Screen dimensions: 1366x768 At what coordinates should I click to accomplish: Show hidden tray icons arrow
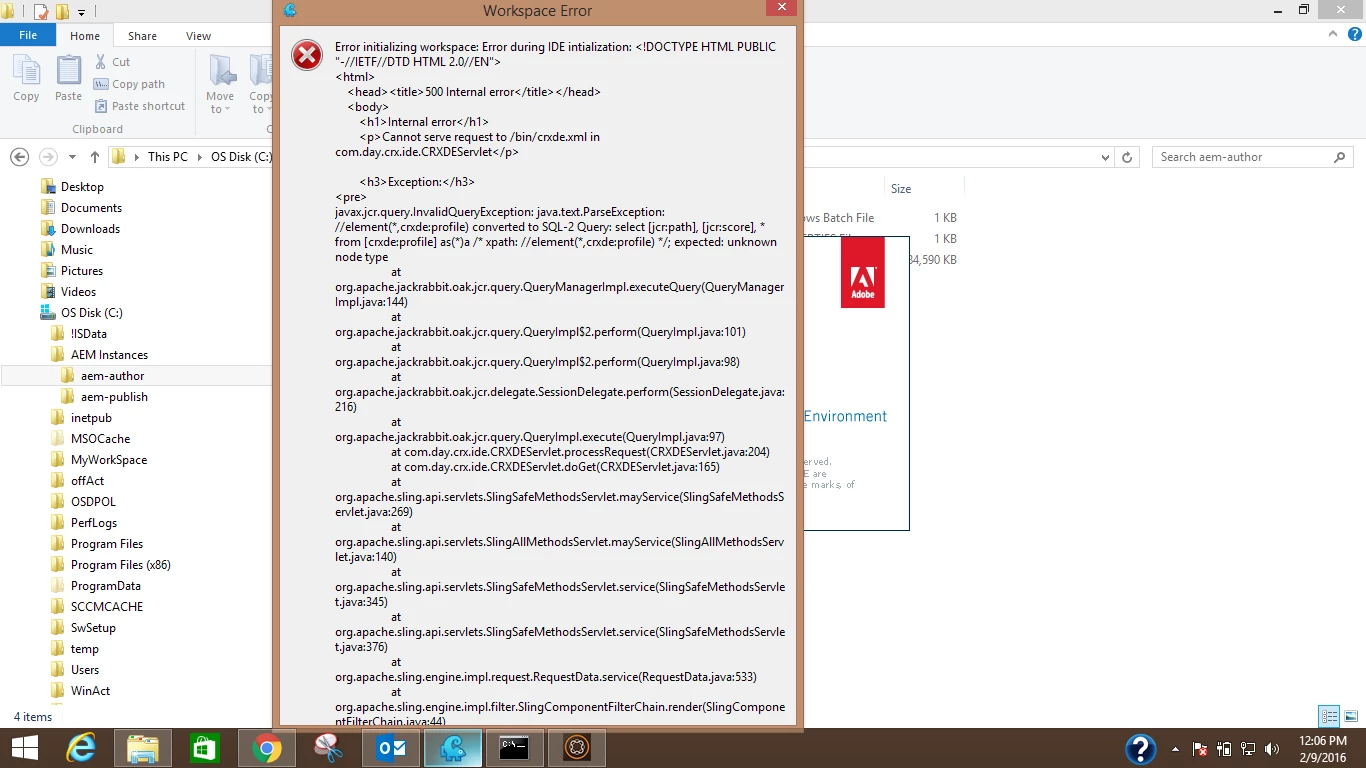click(x=1174, y=749)
